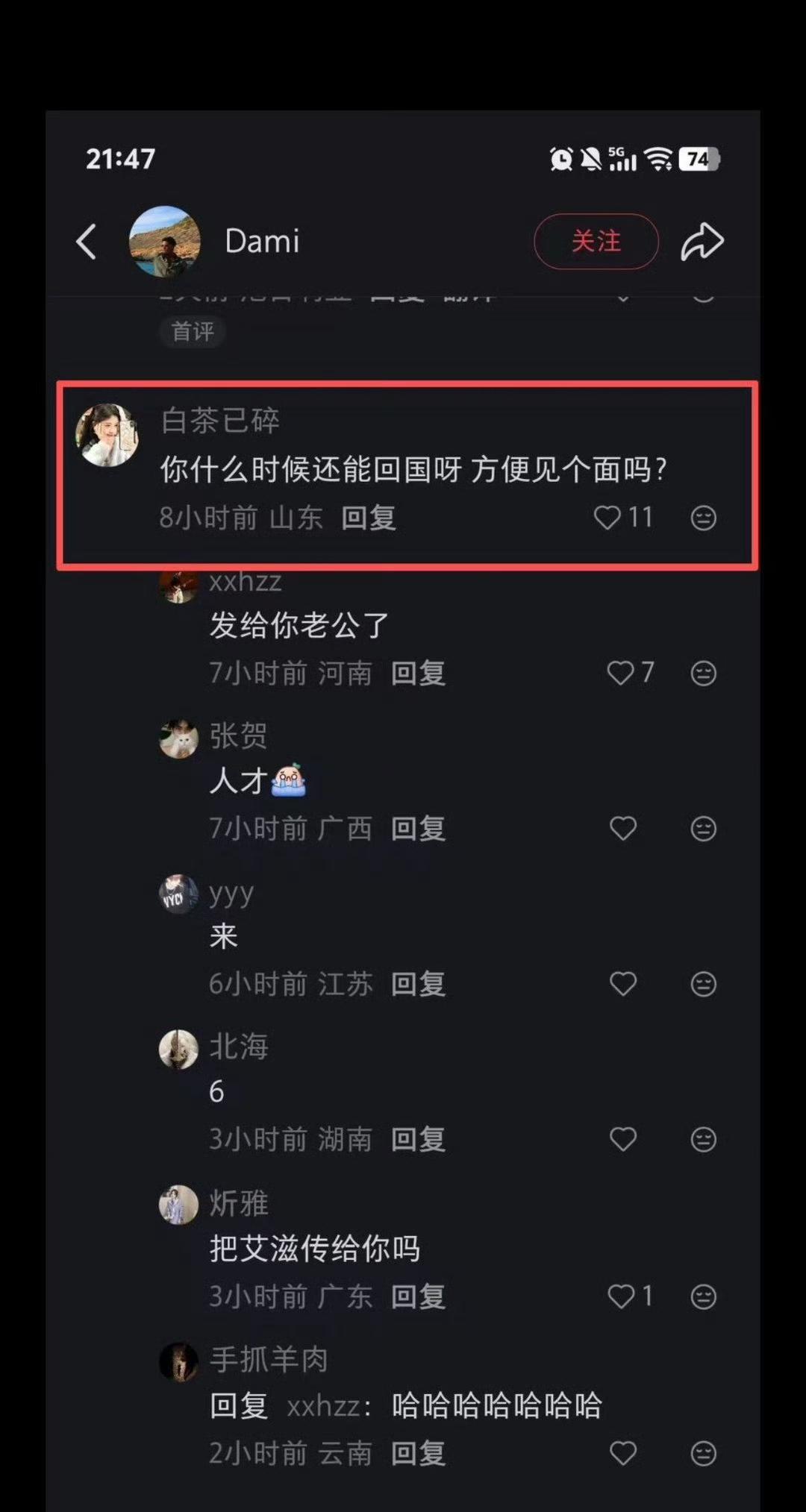The height and width of the screenshot is (1512, 806).
Task: Open 白茶已碎's avatar picture
Action: click(x=107, y=436)
